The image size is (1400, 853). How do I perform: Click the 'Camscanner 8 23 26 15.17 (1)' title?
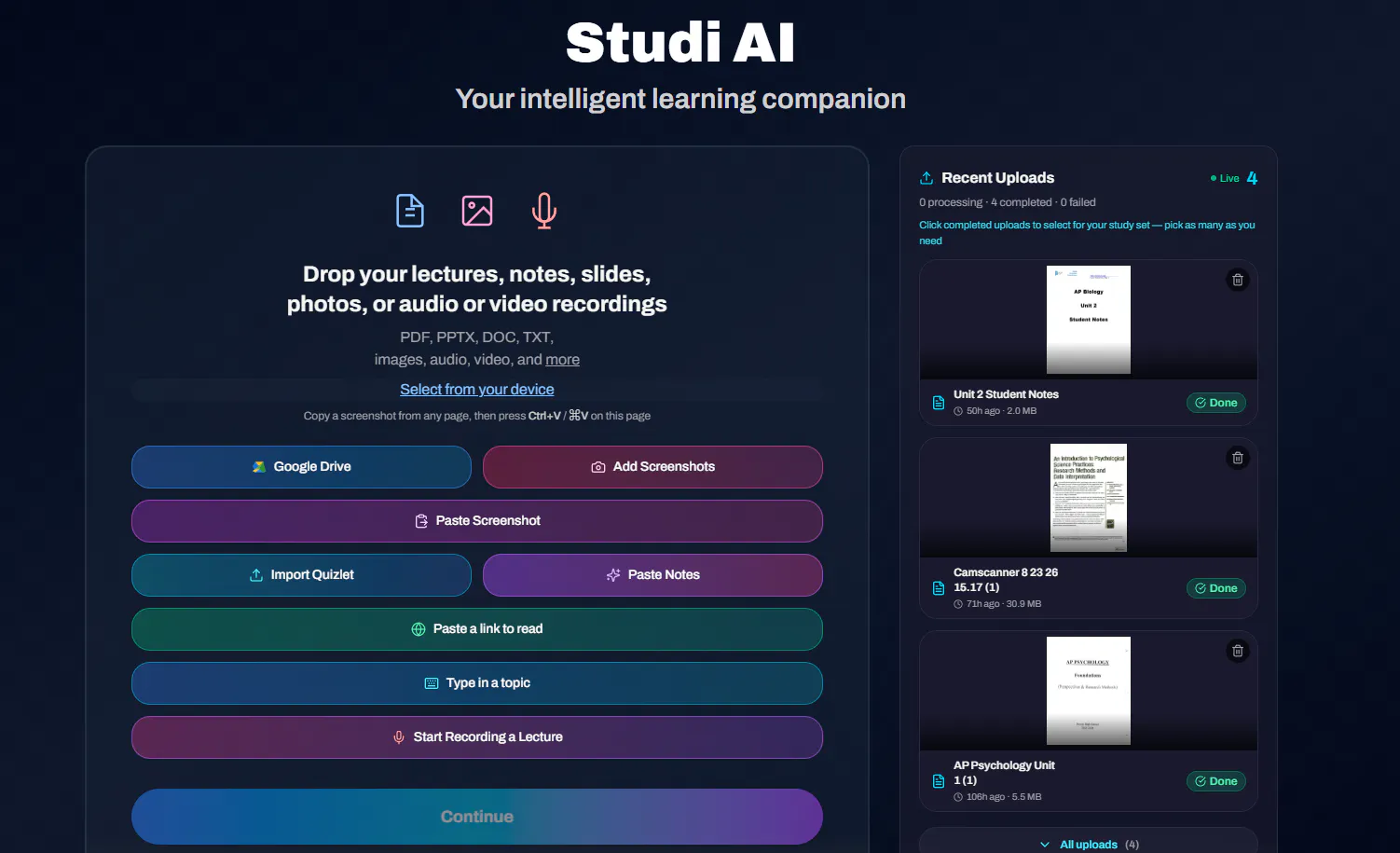(1006, 580)
